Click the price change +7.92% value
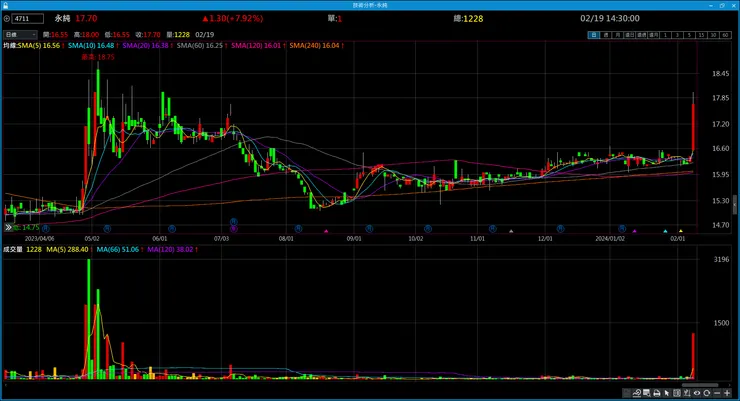This screenshot has height=401, width=740. click(x=232, y=18)
